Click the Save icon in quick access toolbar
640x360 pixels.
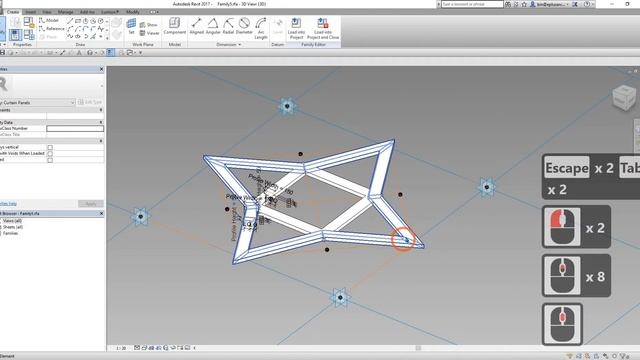[x=2, y=52]
